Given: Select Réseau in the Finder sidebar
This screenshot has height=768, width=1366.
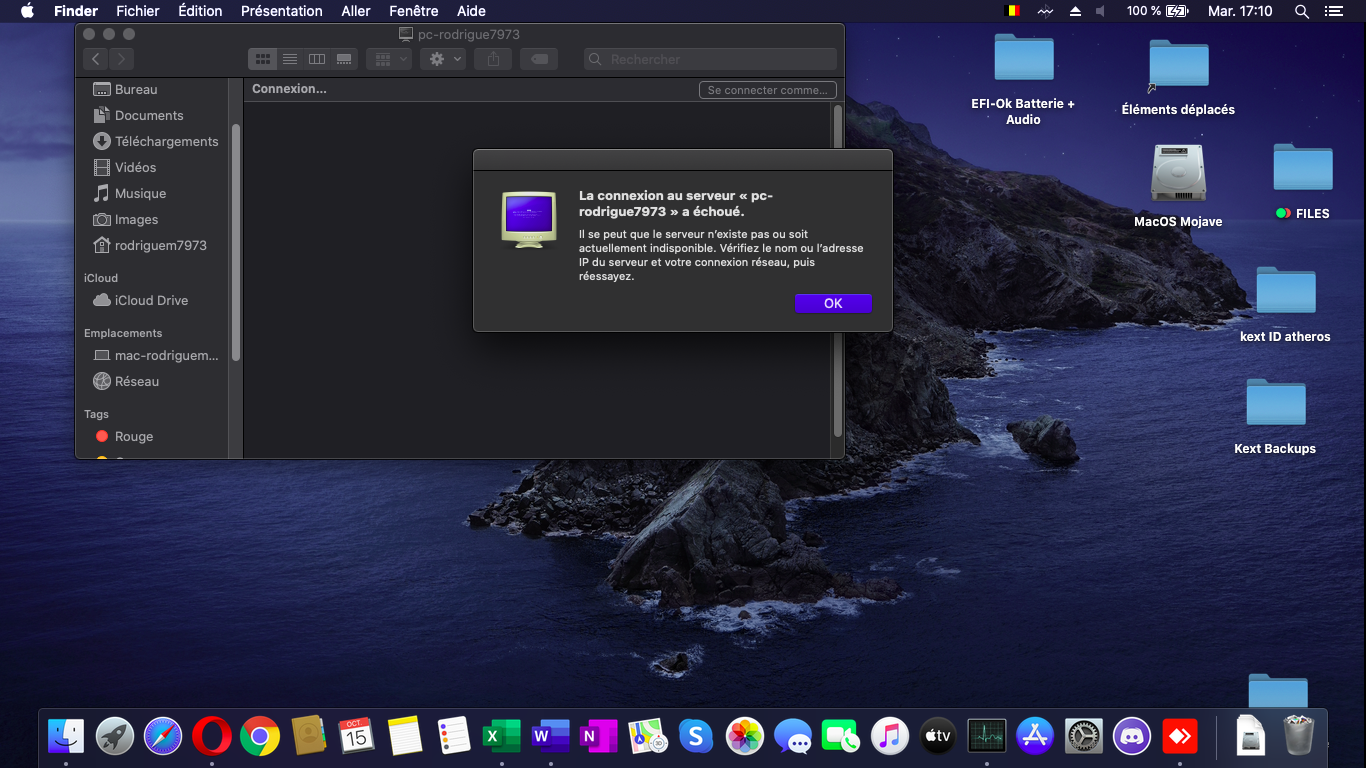Looking at the screenshot, I should tap(137, 381).
